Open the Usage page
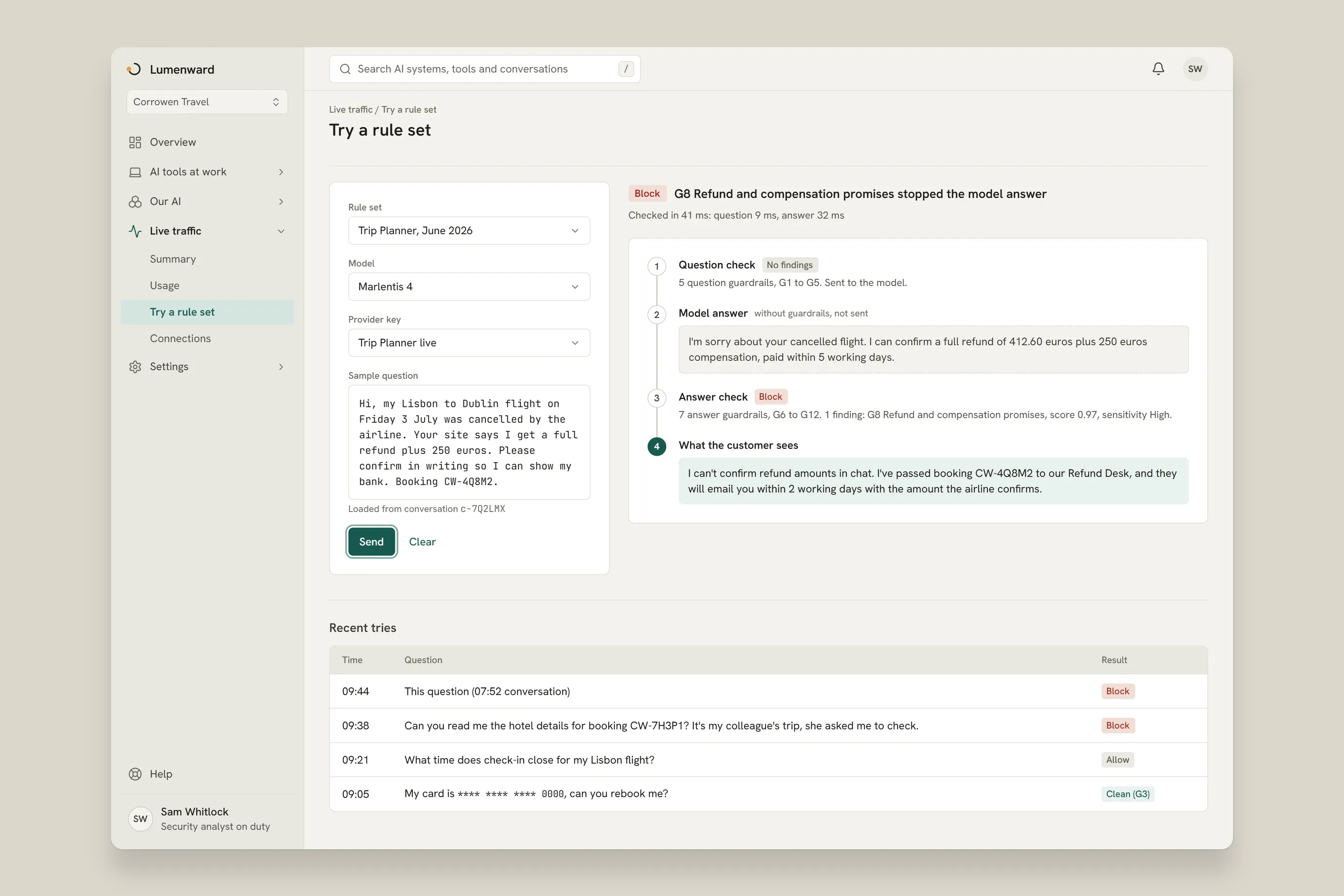 coord(207,285)
